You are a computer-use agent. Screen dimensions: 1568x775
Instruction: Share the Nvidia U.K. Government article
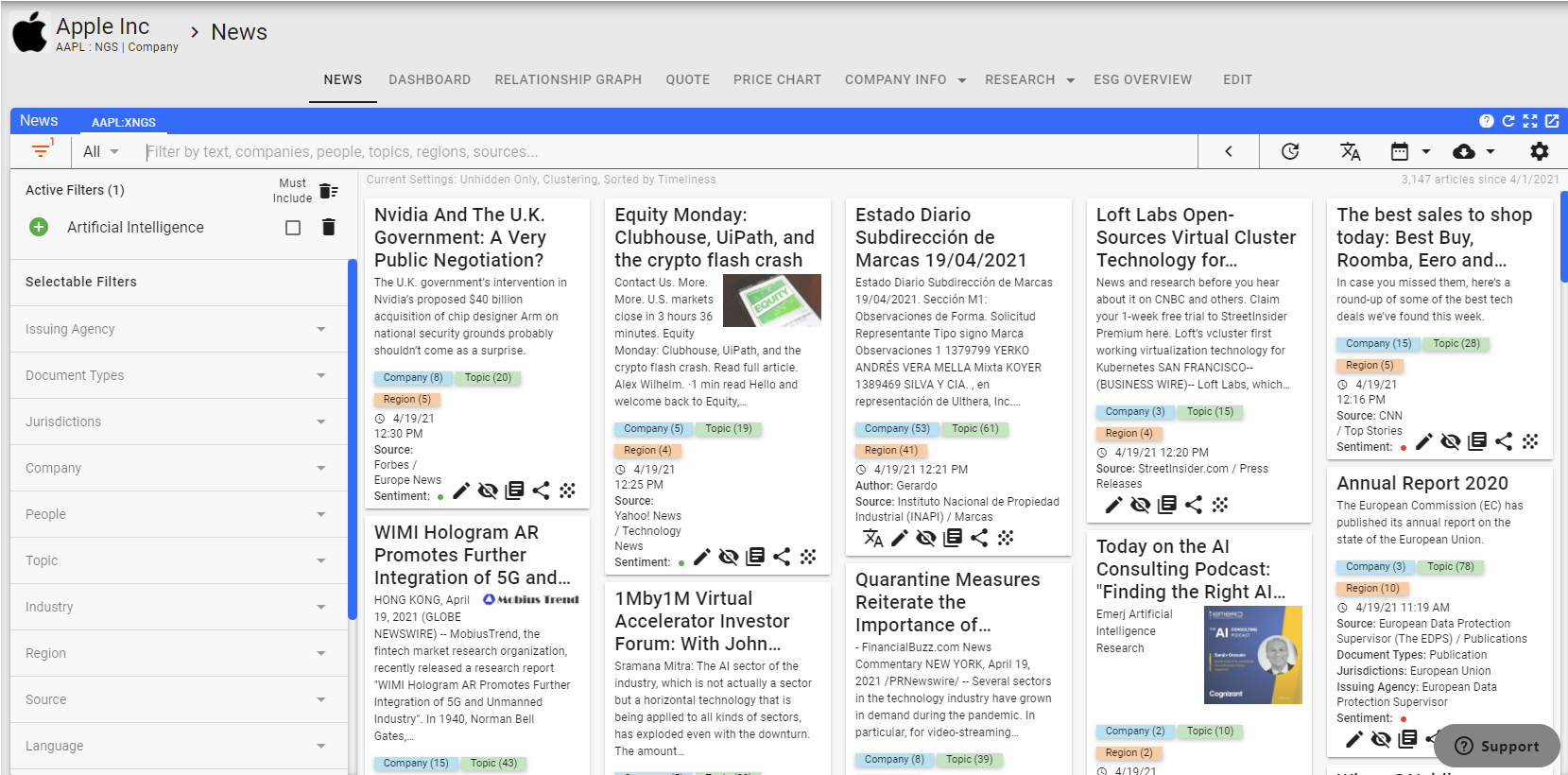[x=541, y=491]
